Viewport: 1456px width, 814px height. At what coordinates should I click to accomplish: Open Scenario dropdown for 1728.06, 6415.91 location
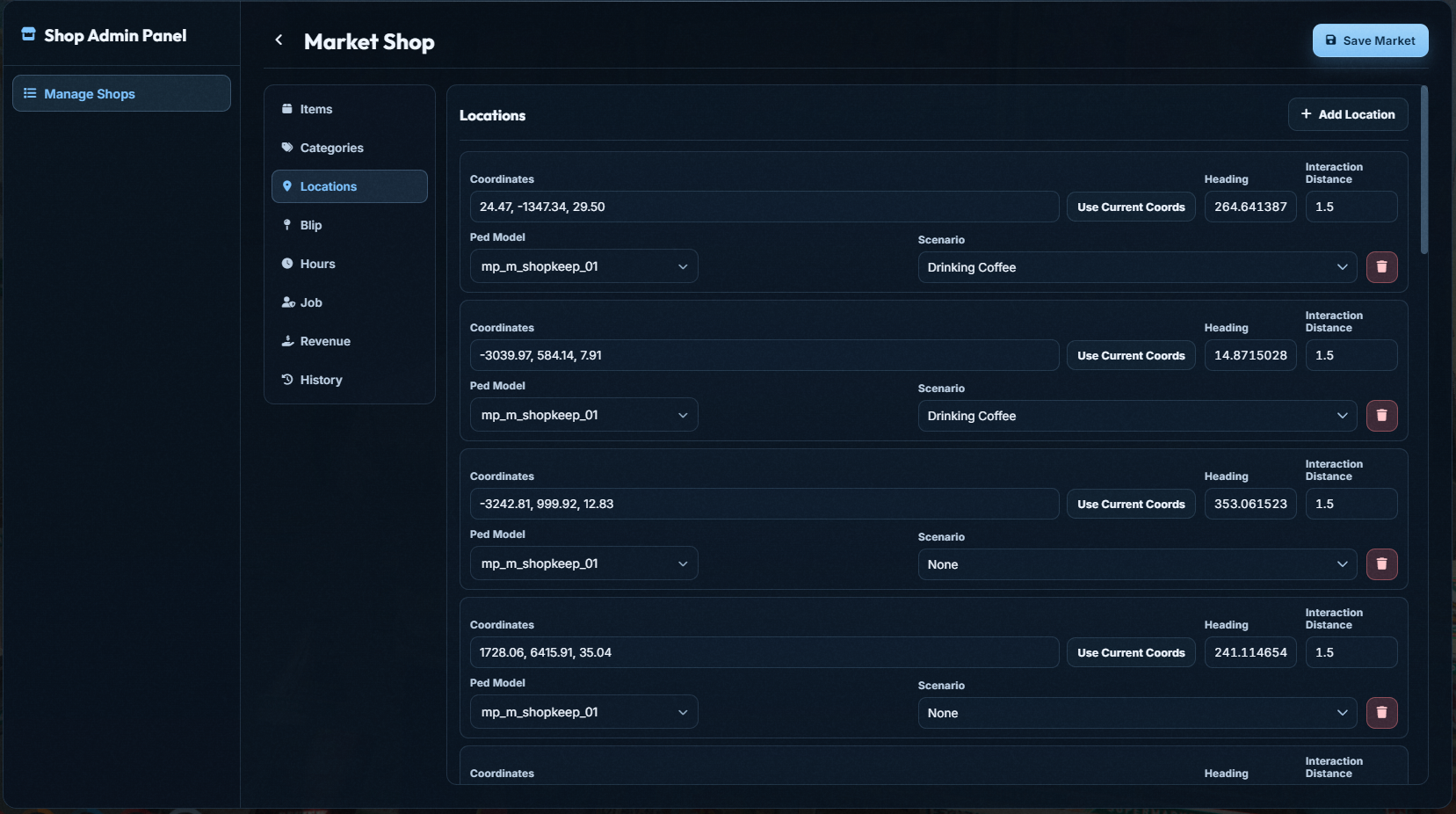click(1137, 713)
